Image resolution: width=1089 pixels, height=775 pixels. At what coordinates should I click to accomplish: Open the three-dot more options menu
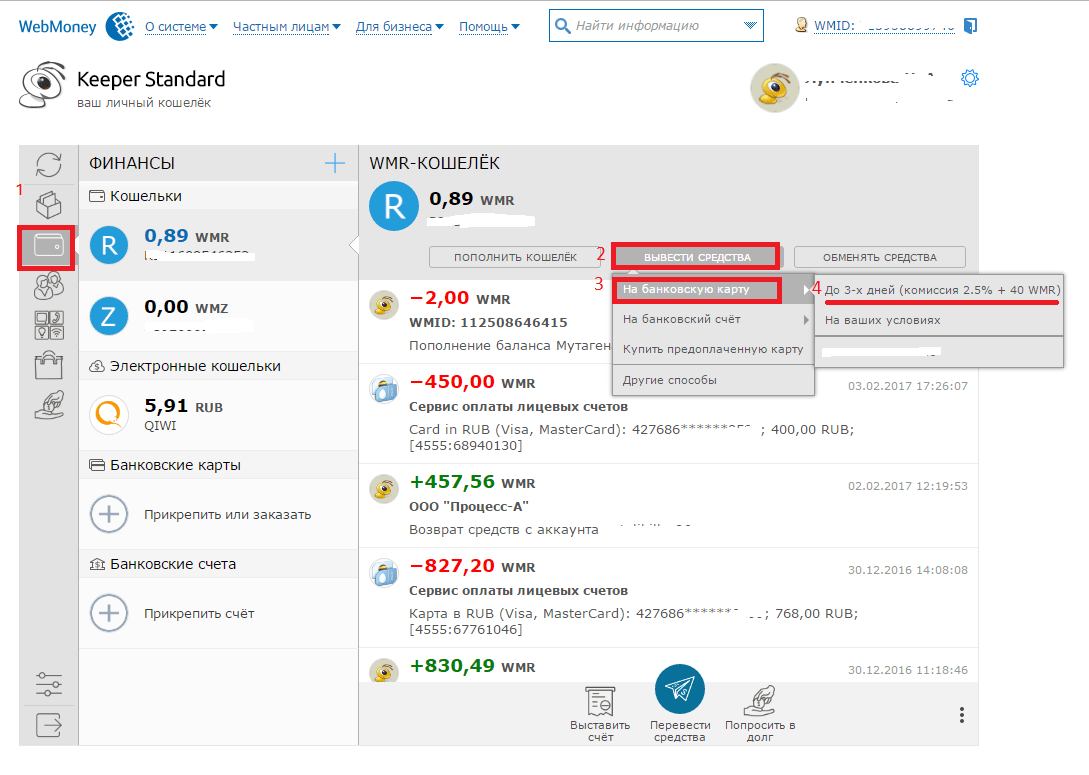tap(961, 715)
